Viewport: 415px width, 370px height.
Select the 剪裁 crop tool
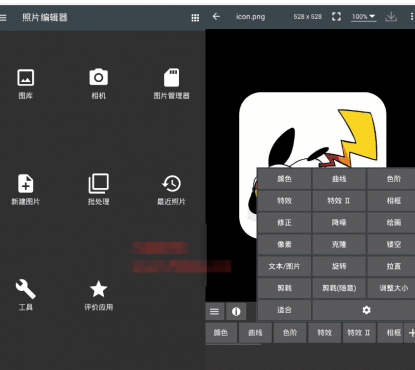point(284,288)
